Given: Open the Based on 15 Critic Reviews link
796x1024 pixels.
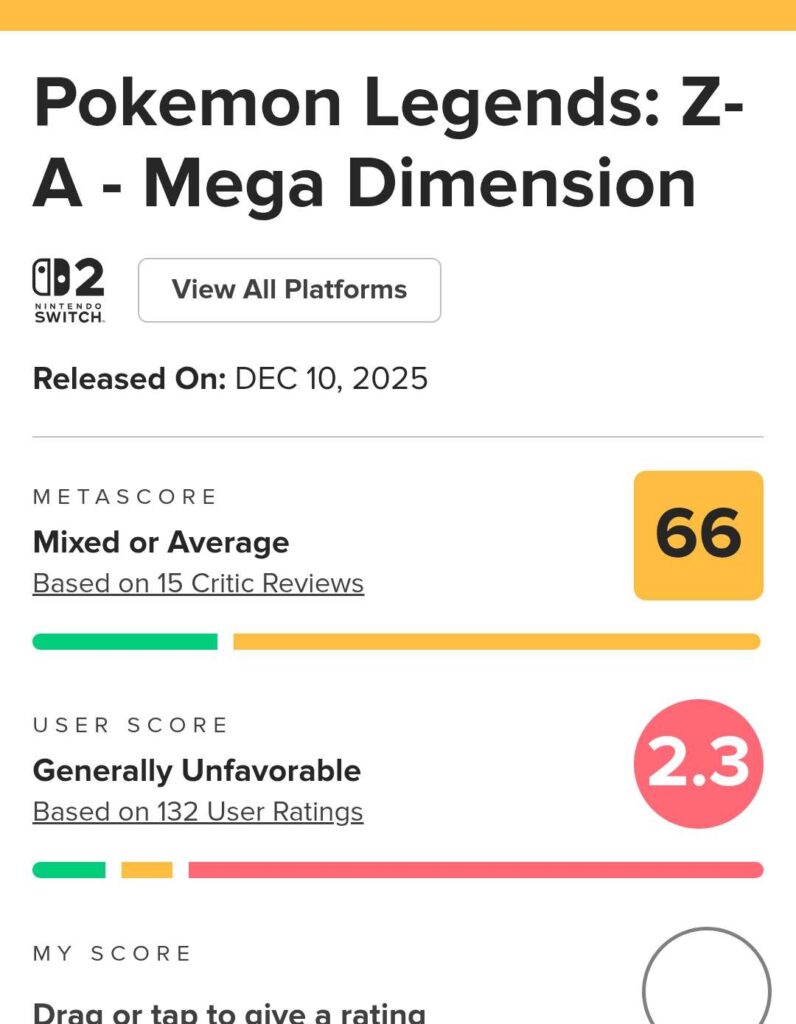Looking at the screenshot, I should pos(198,583).
